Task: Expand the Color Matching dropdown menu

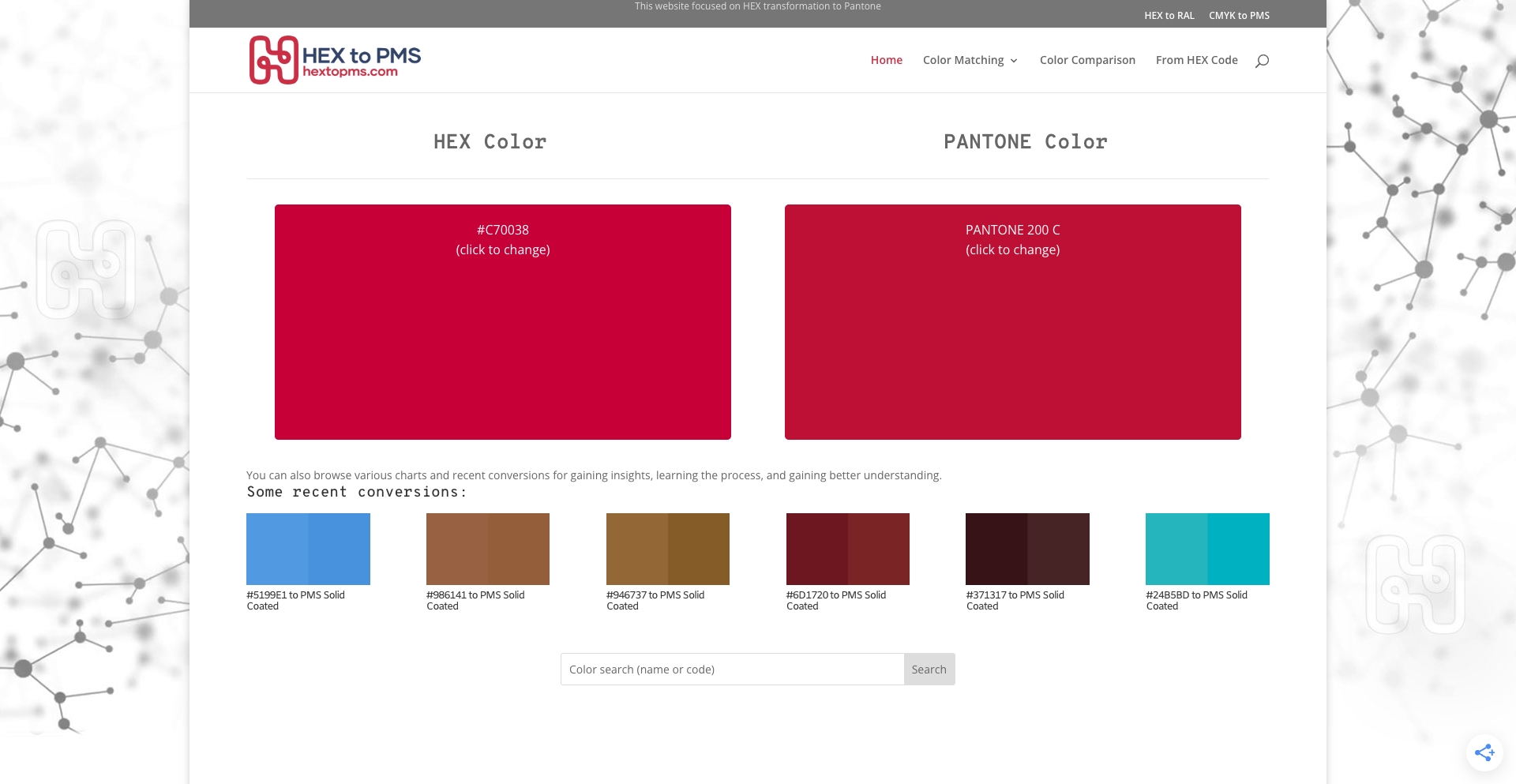Action: click(x=970, y=60)
